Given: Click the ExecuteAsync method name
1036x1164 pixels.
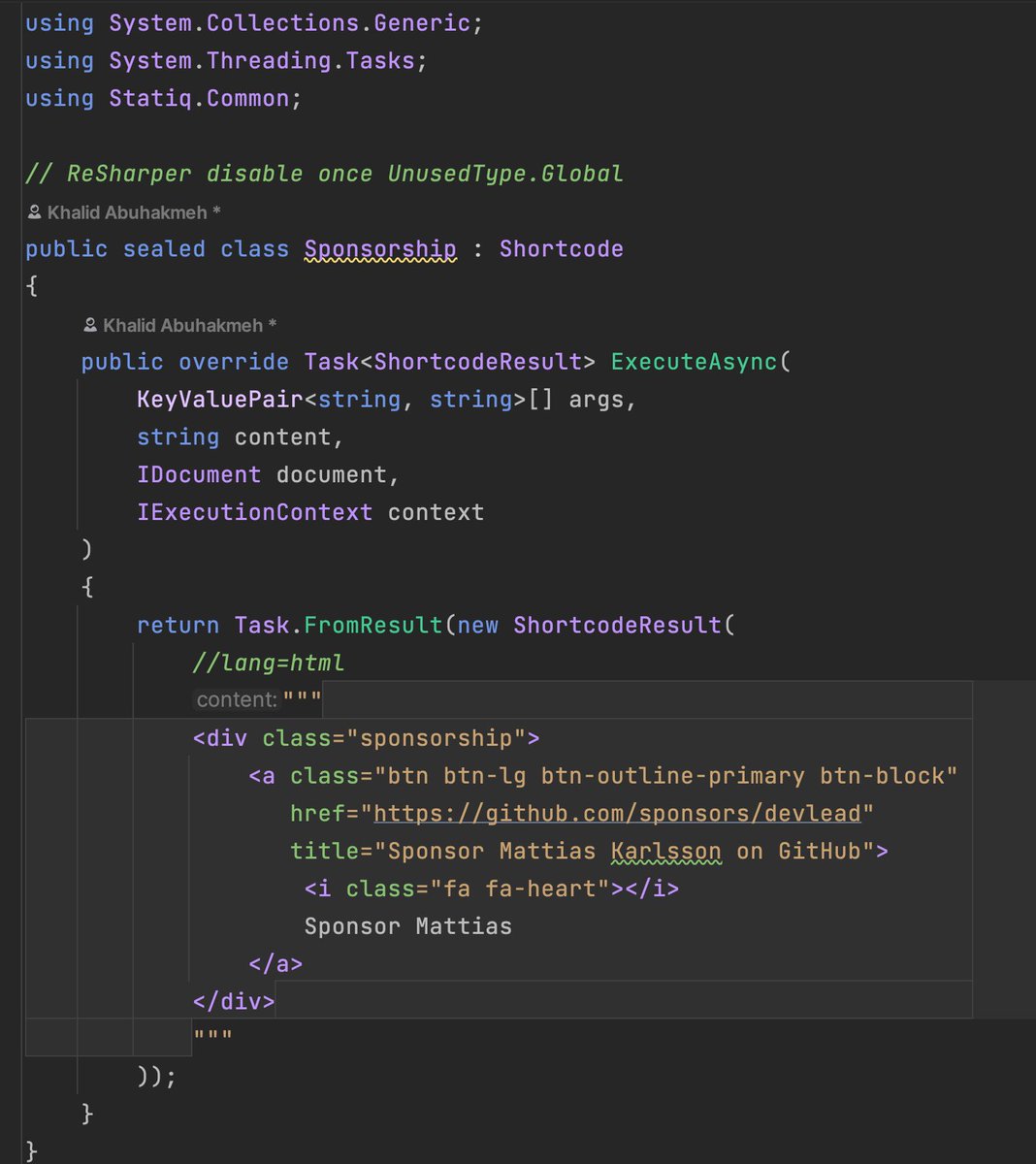Looking at the screenshot, I should (x=695, y=362).
